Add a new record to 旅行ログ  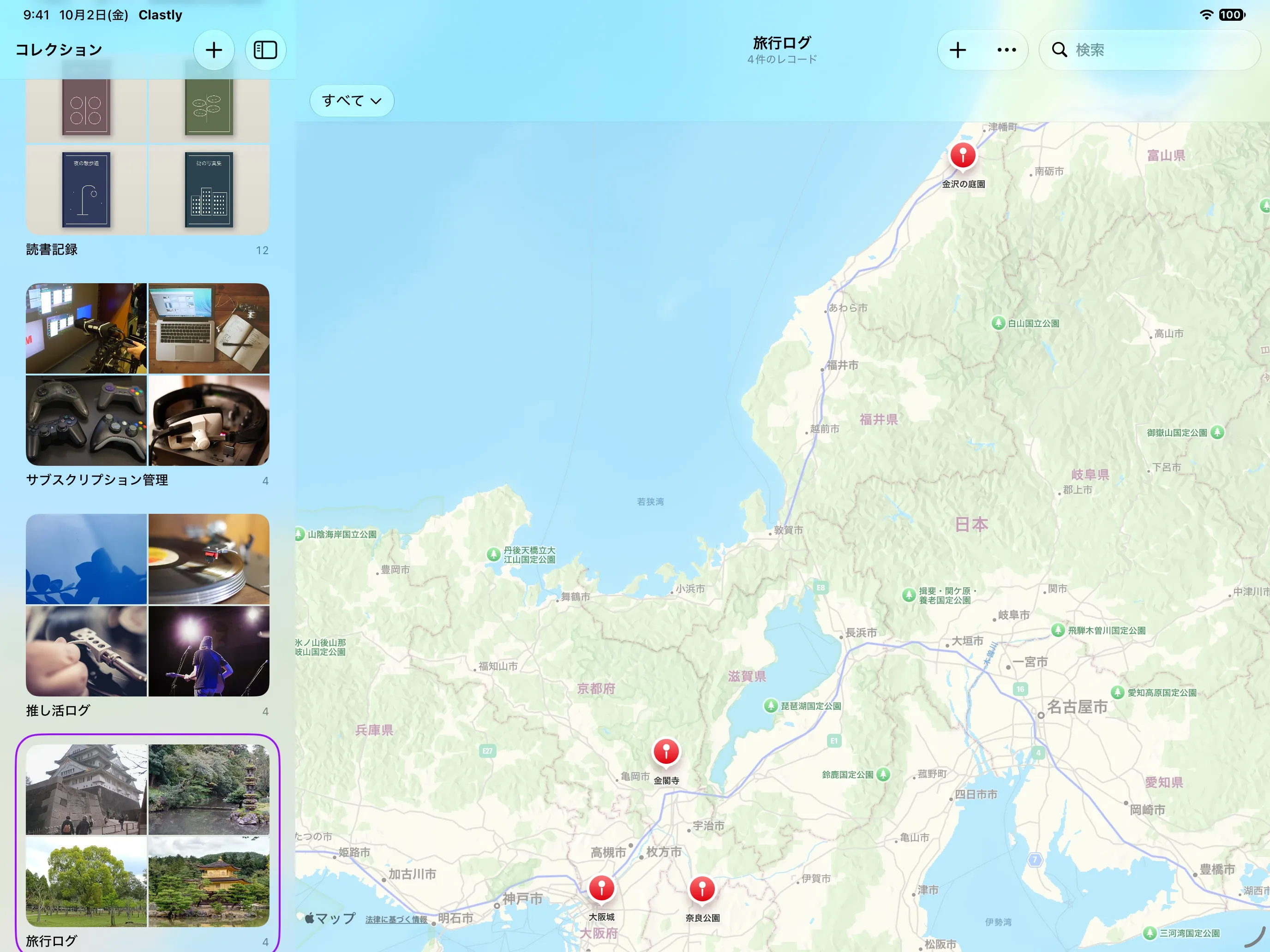pos(958,50)
